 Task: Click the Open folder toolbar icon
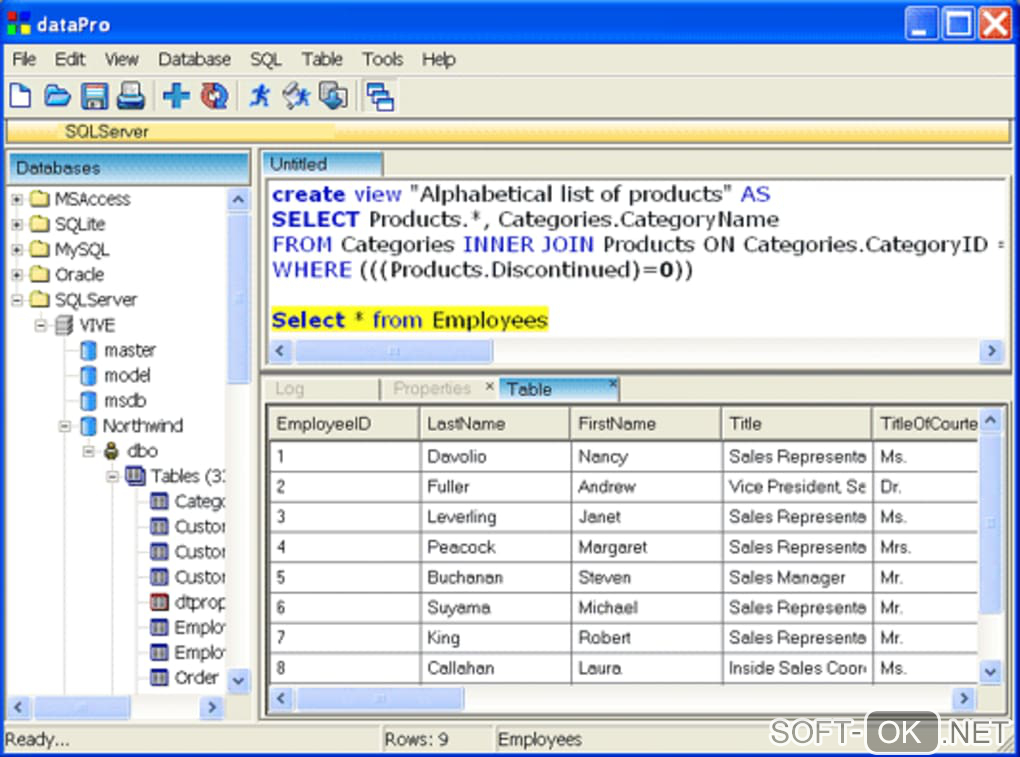(57, 96)
